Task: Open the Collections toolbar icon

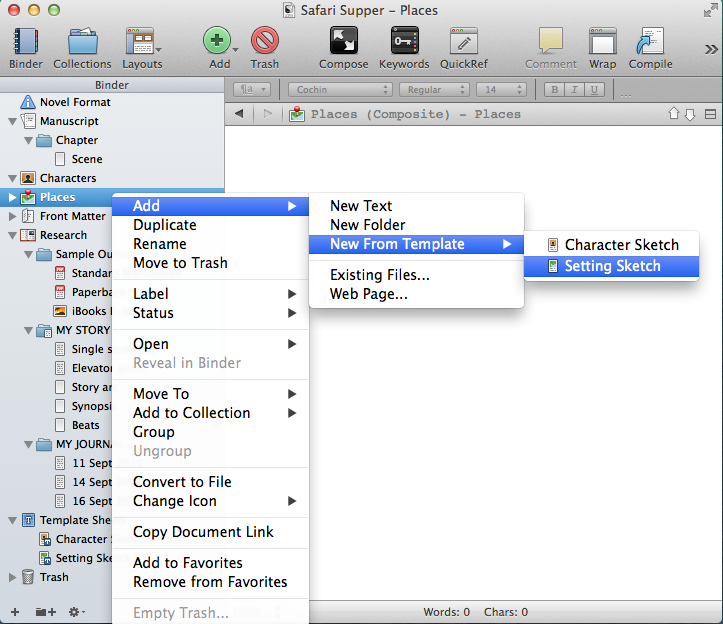Action: [83, 41]
